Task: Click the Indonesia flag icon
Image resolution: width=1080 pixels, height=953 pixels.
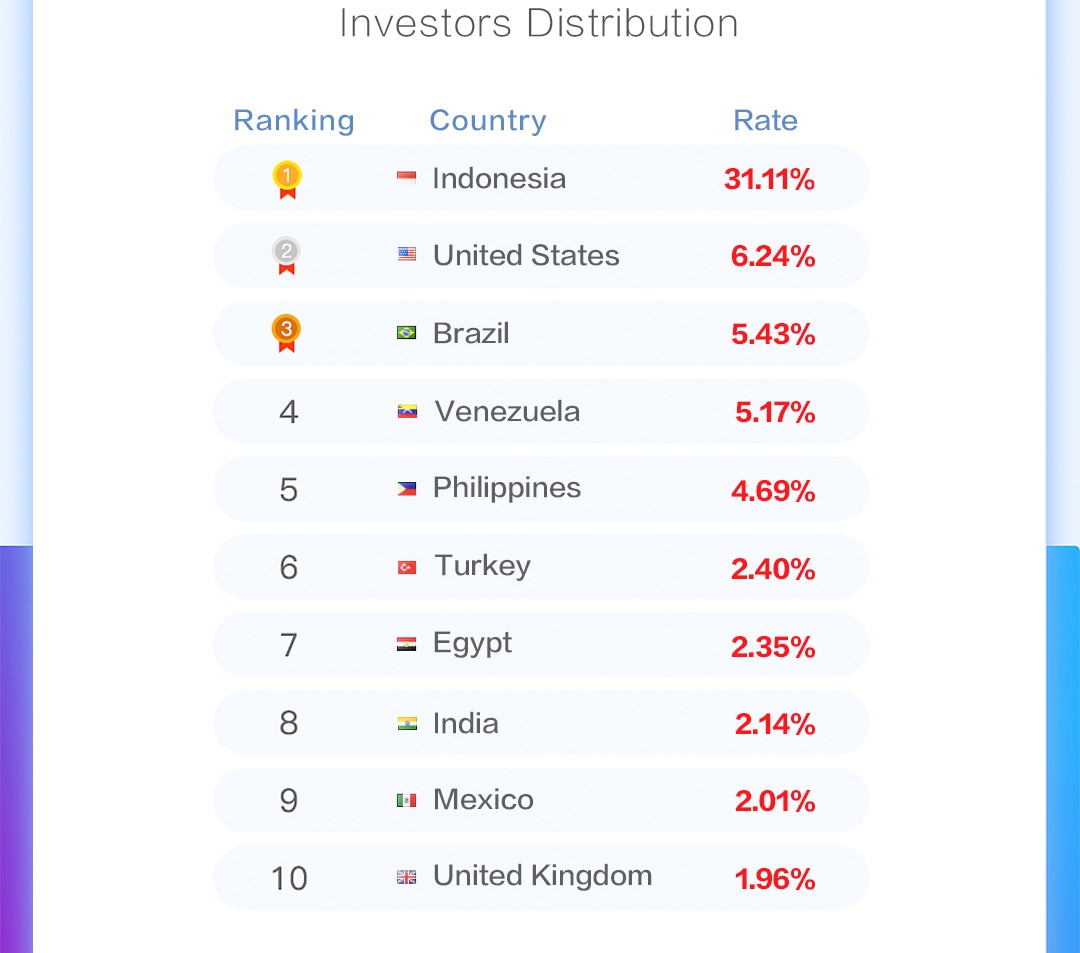Action: click(406, 178)
